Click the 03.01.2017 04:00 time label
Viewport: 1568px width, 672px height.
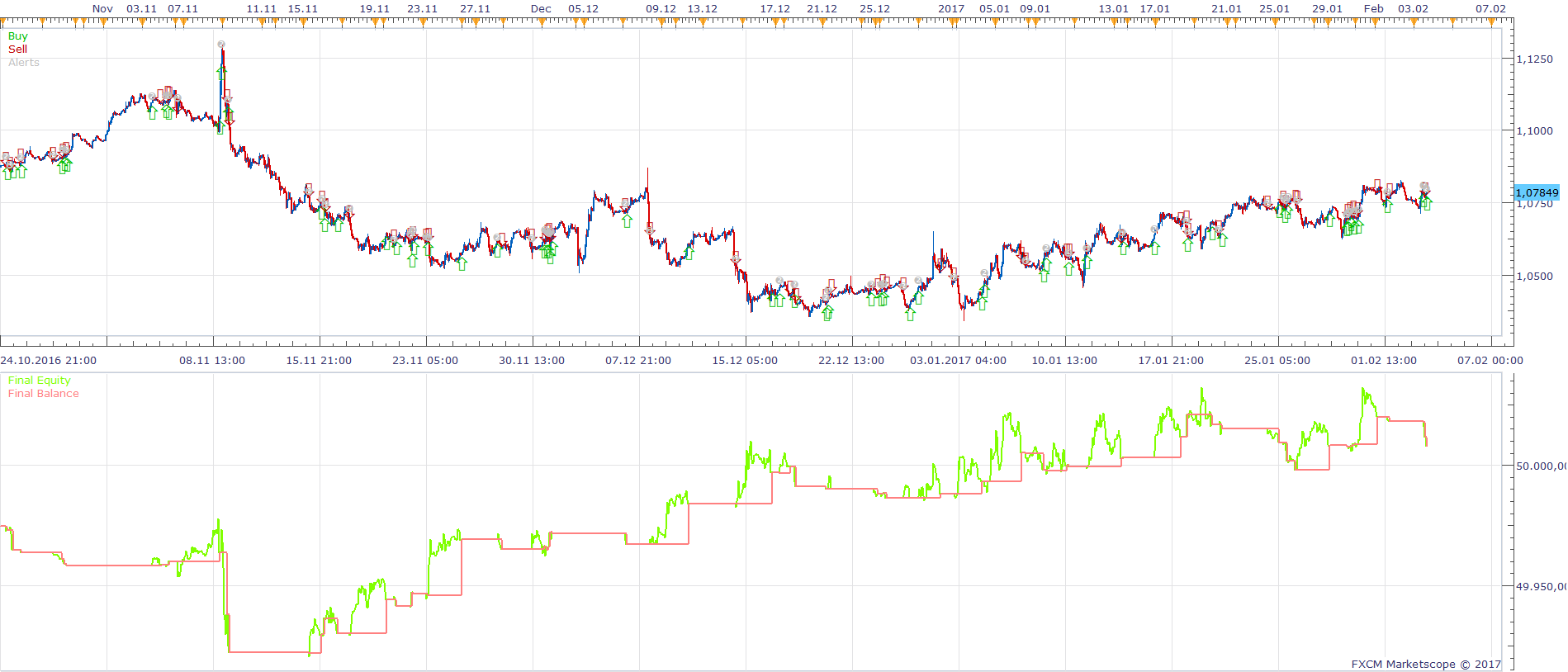958,361
